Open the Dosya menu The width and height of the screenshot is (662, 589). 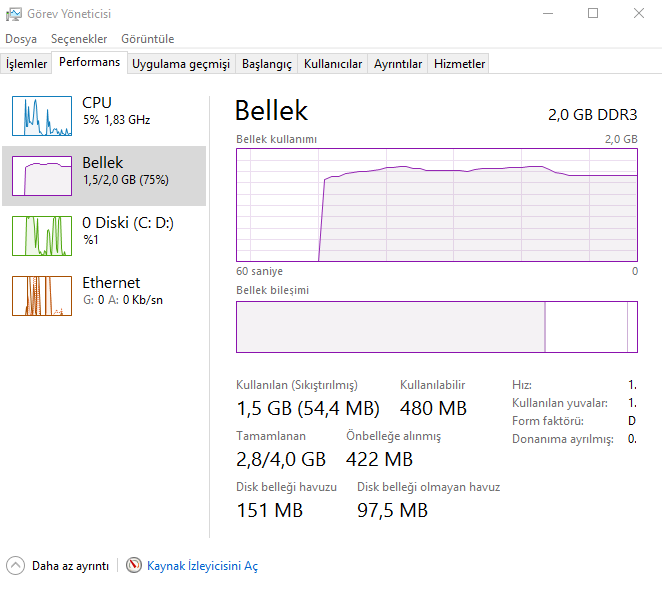tap(21, 39)
